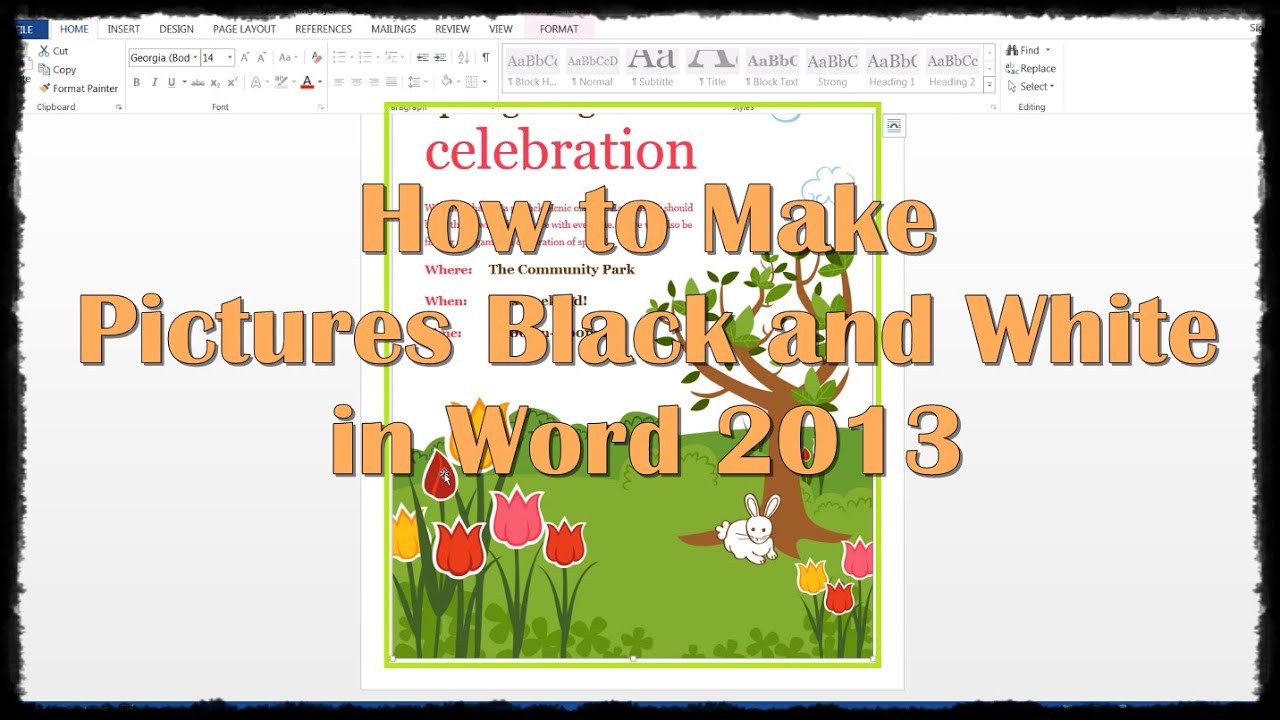Toggle subscript formatting
1280x720 pixels.
[215, 82]
